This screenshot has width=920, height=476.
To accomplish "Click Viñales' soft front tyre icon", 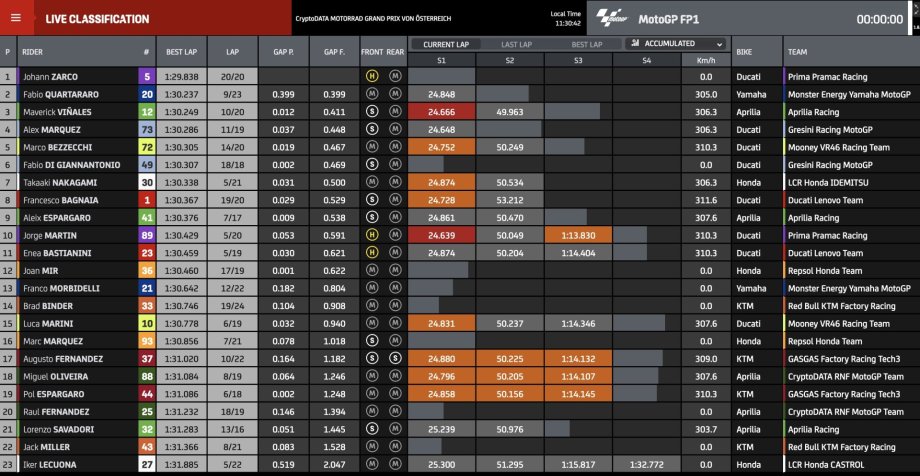I will pyautogui.click(x=371, y=112).
